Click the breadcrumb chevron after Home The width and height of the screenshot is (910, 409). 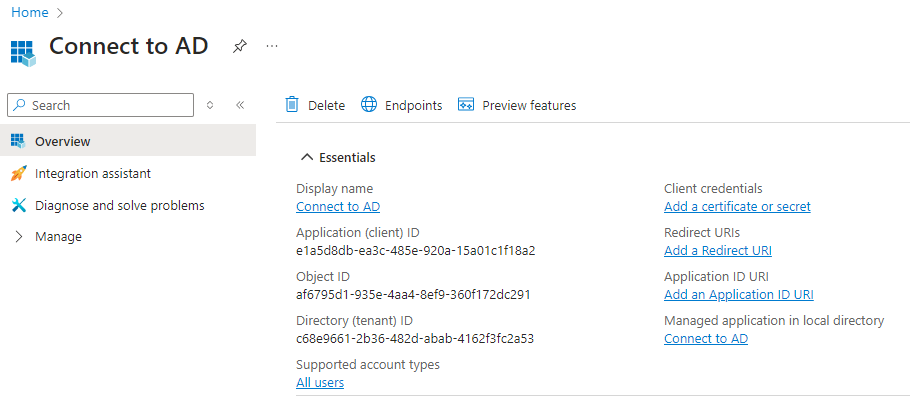(x=60, y=12)
